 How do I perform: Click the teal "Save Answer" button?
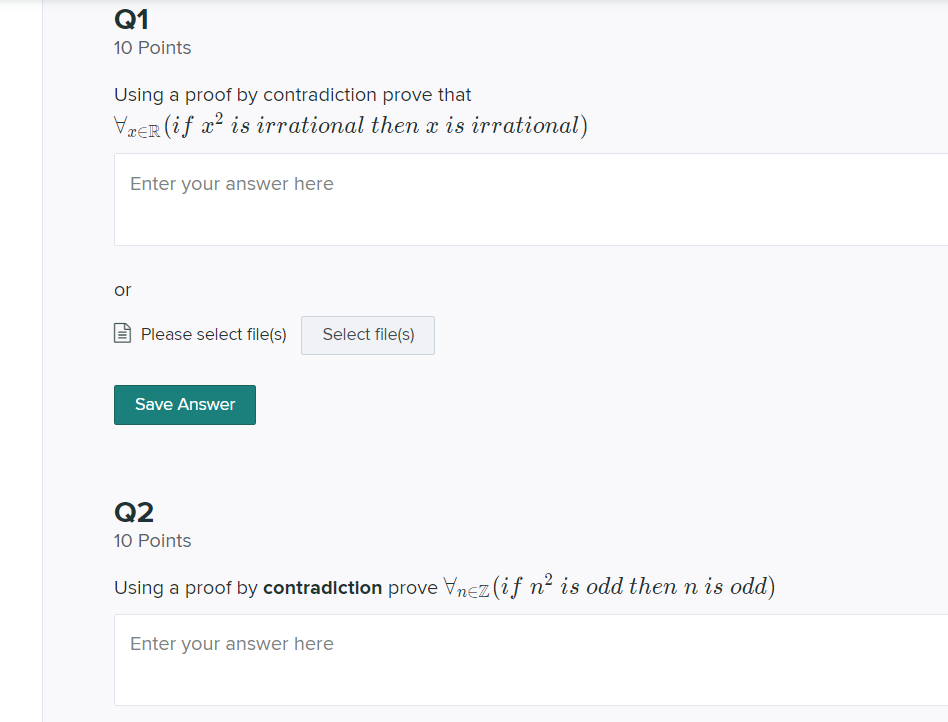pyautogui.click(x=184, y=404)
